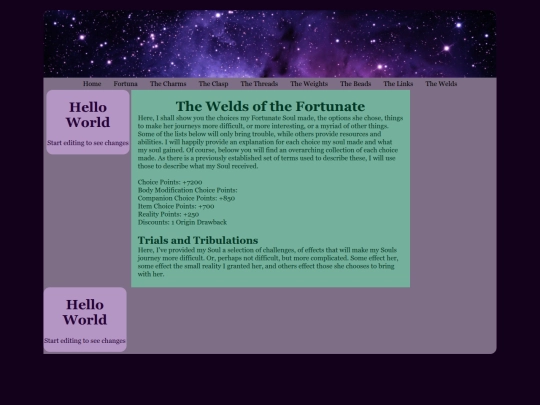Select the 'Trials and Tribulations' subheading

(198, 240)
